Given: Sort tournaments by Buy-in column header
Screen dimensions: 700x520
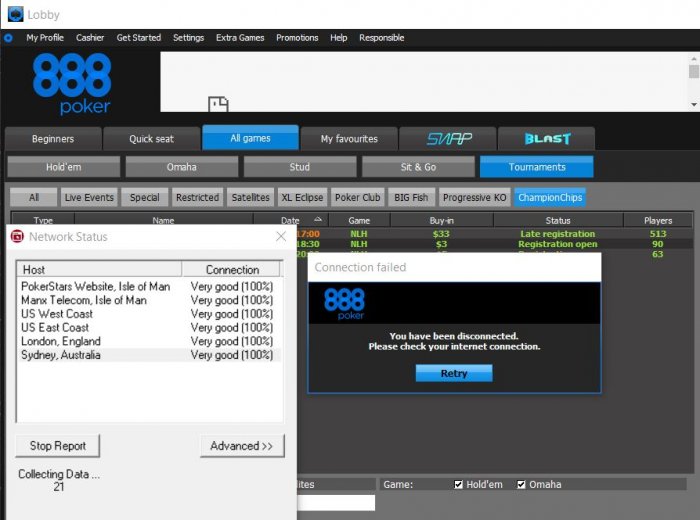Looking at the screenshot, I should (x=442, y=220).
